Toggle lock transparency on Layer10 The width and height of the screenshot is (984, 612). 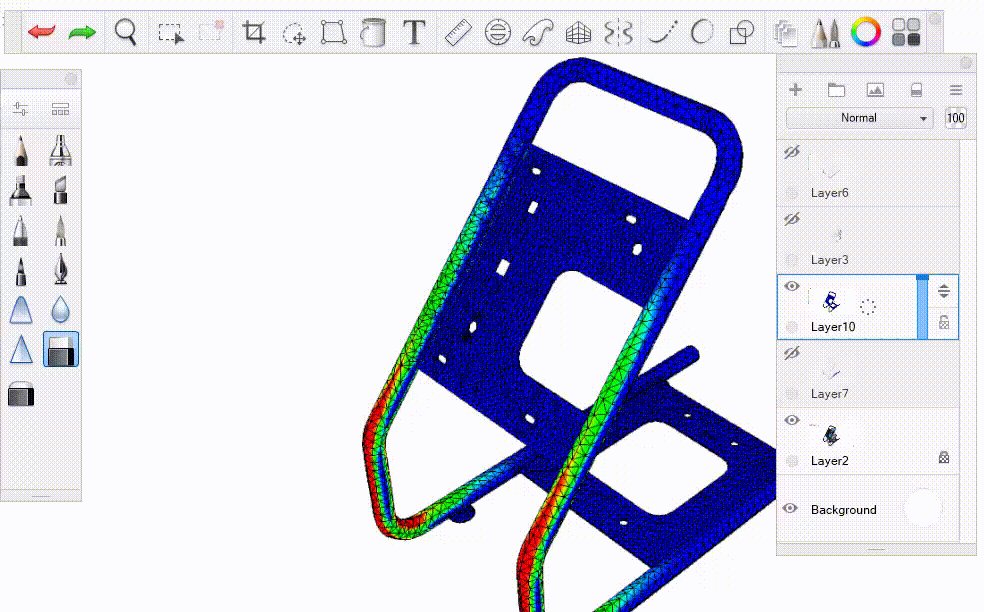click(944, 323)
